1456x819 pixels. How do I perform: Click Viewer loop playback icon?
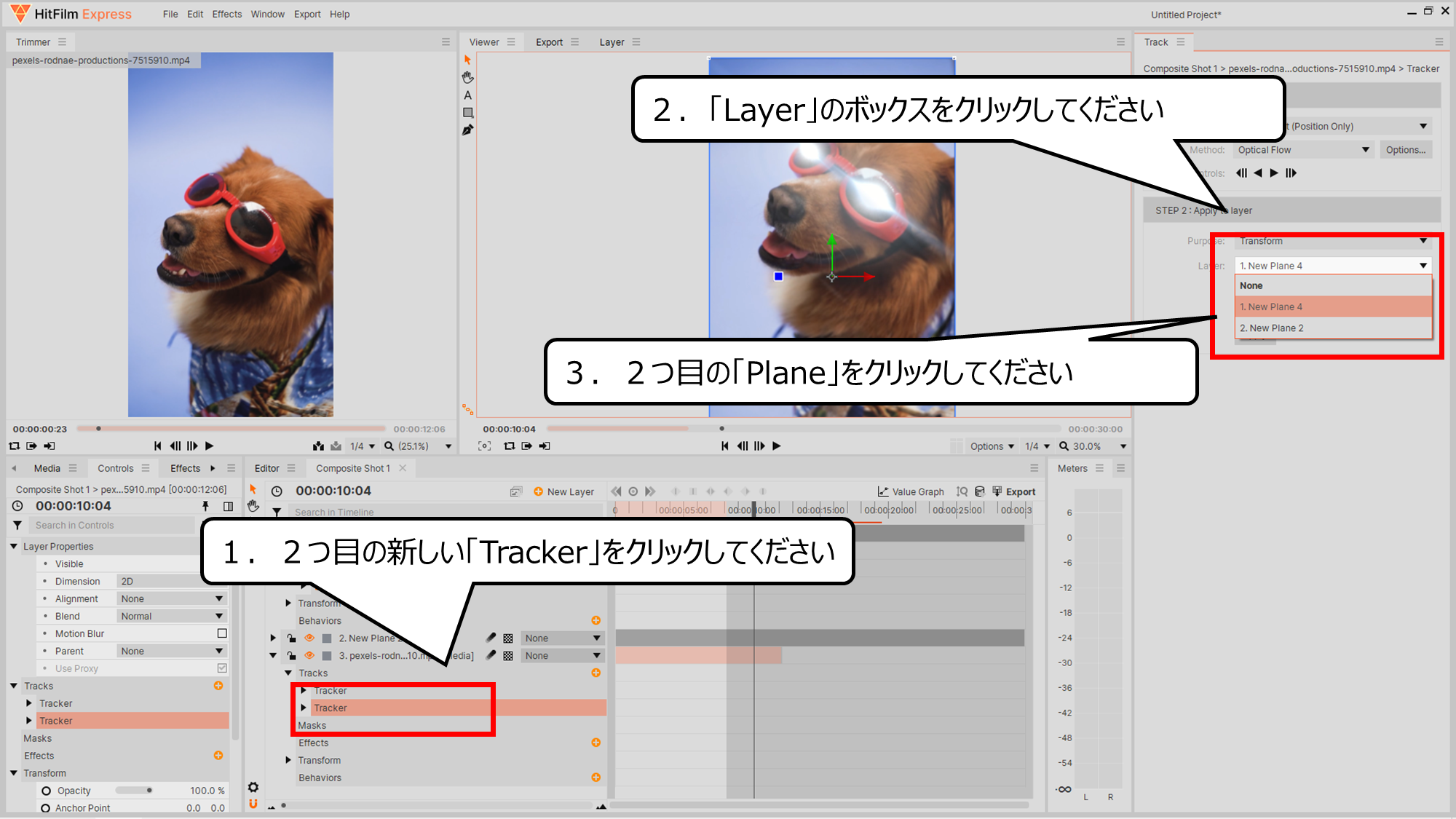pyautogui.click(x=509, y=446)
